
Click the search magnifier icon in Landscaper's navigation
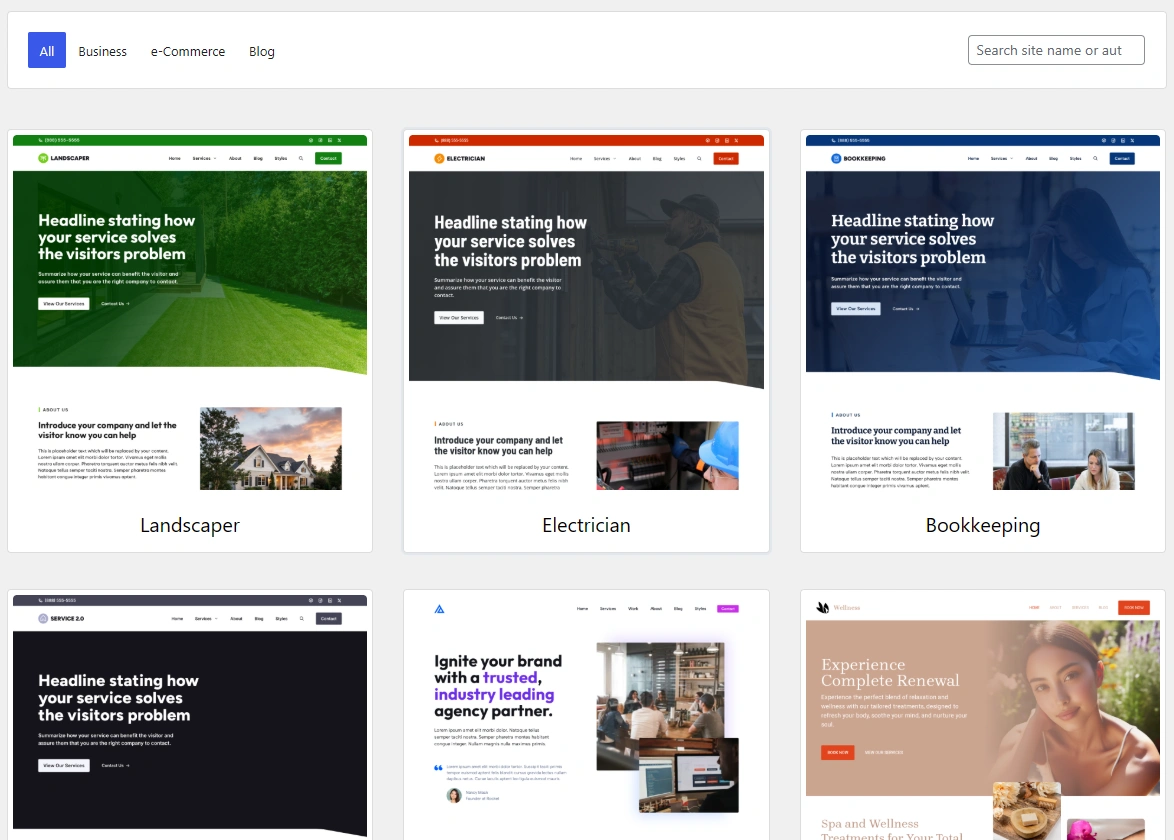pyautogui.click(x=300, y=159)
